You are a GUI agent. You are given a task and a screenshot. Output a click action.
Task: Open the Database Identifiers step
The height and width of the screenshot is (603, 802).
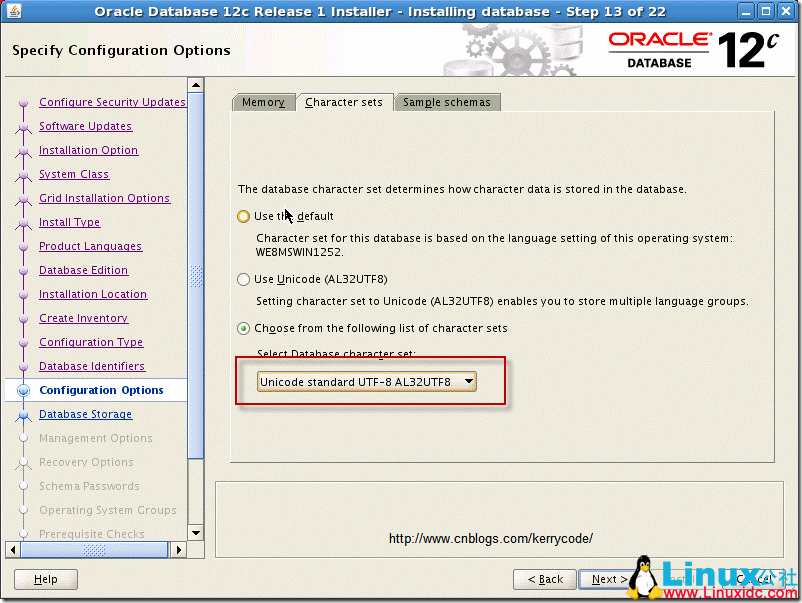pos(92,366)
